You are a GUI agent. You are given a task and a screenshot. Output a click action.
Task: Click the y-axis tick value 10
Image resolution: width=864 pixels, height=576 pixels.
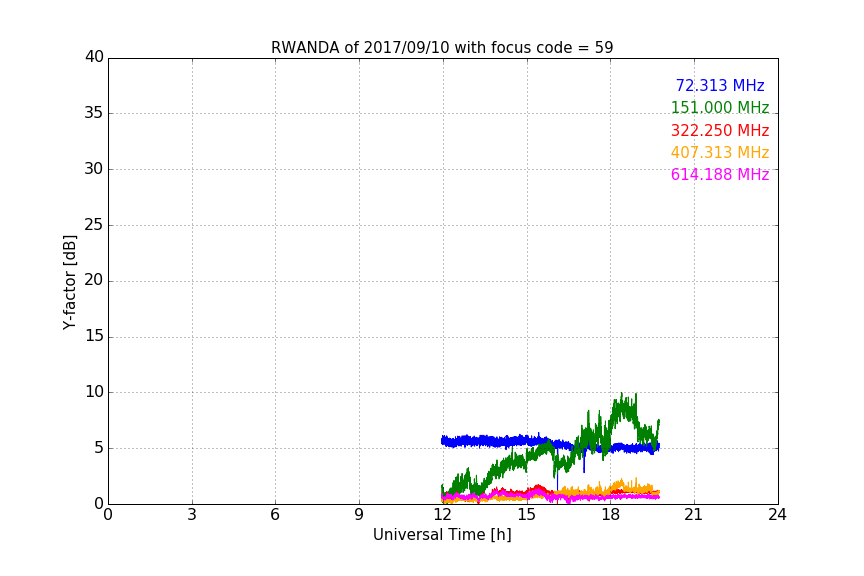coord(94,392)
